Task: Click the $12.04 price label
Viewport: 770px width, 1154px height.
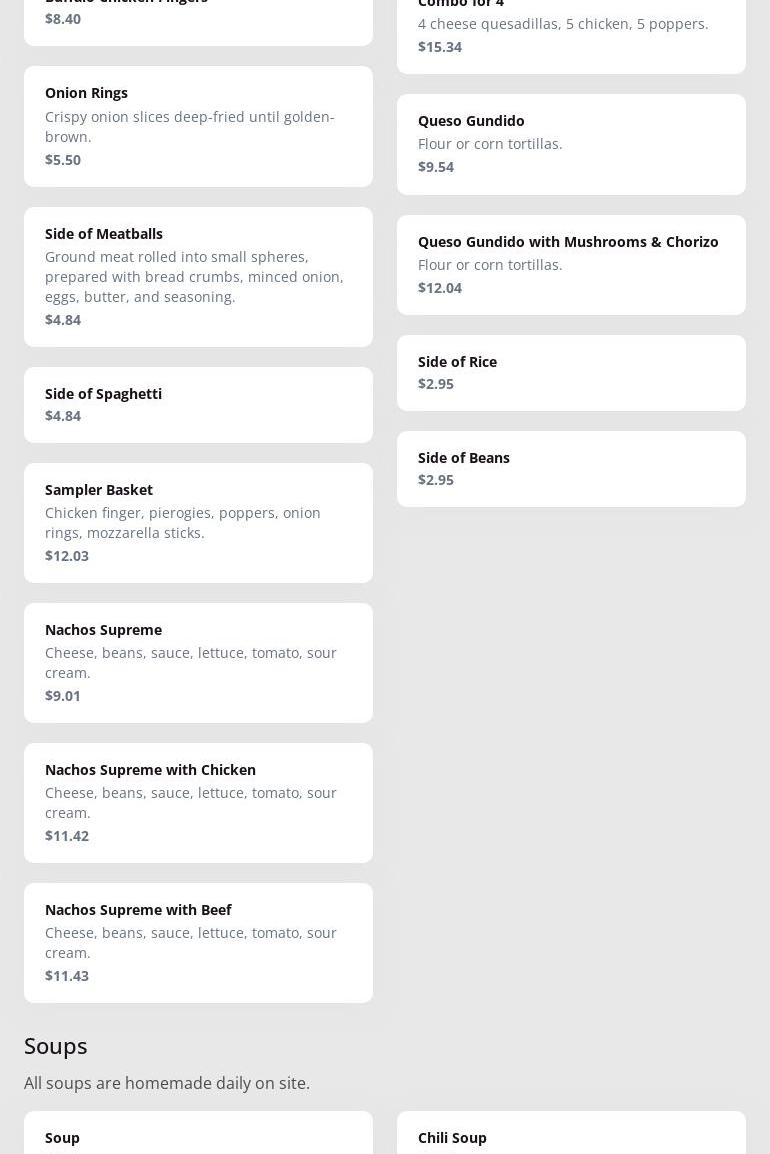Action: click(x=440, y=288)
